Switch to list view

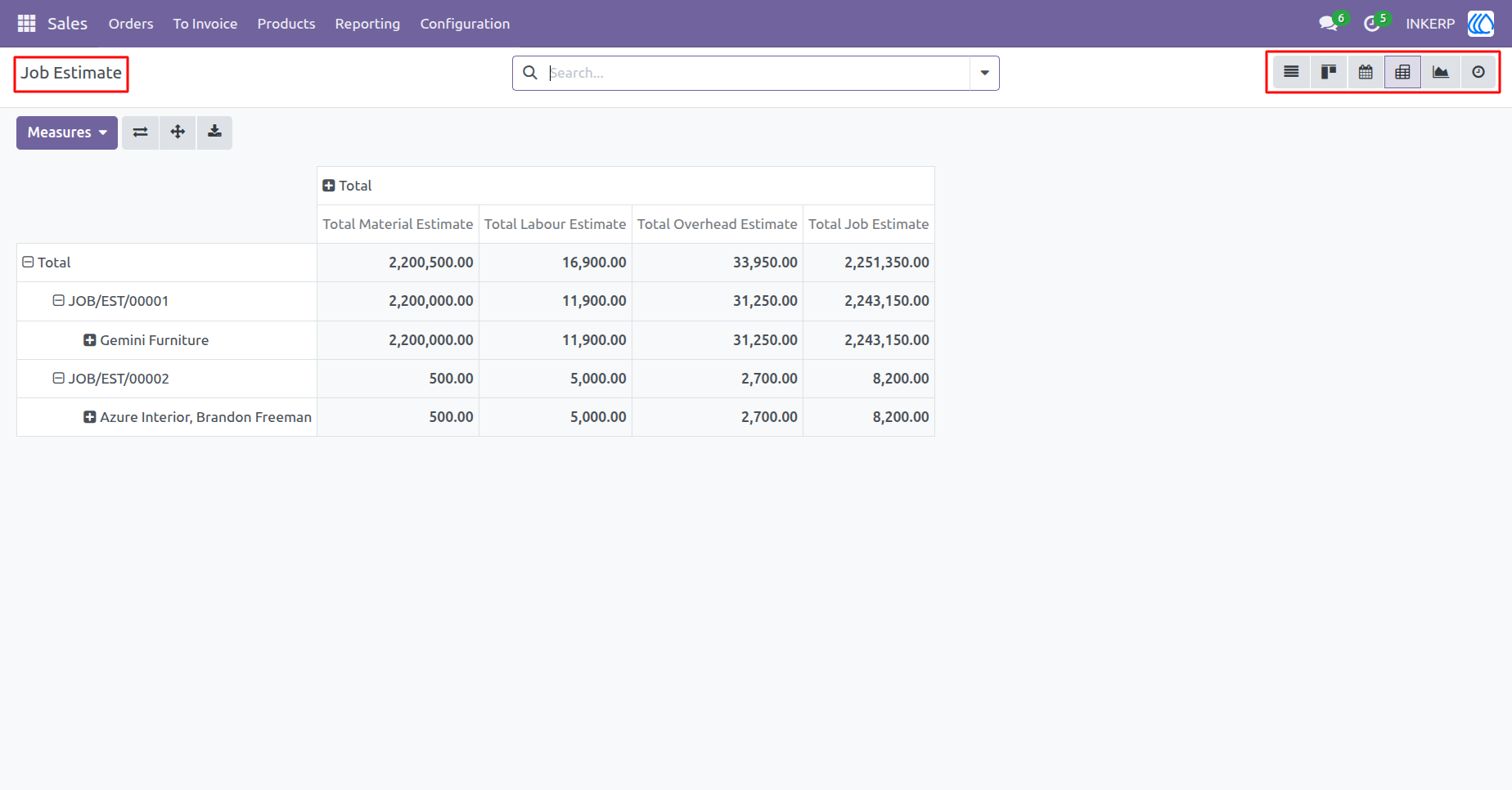coord(1291,72)
